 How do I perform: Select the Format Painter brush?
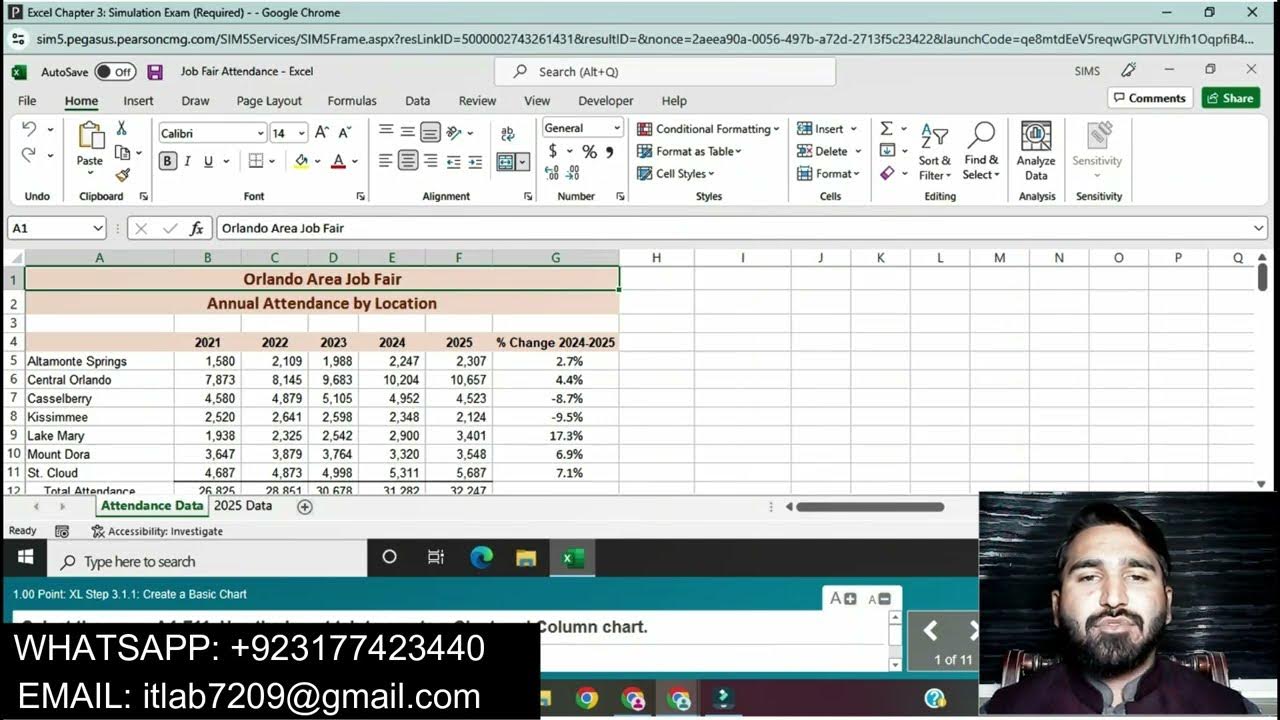pos(122,175)
